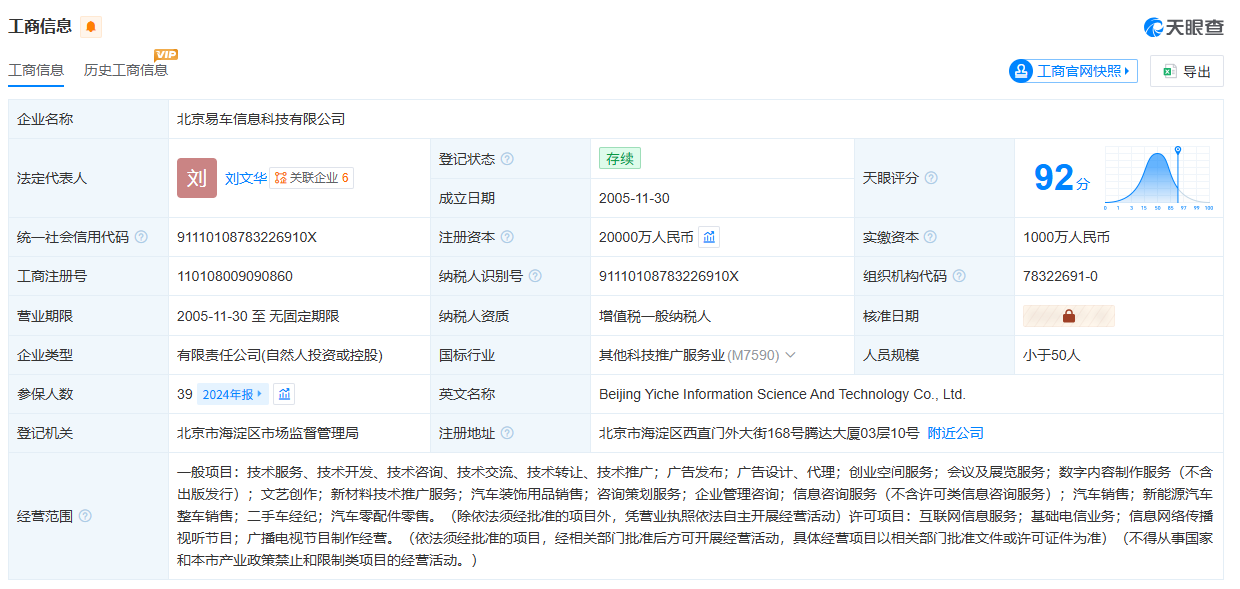Open 工商官网快照 snapshot
The image size is (1240, 589).
(x=1073, y=71)
